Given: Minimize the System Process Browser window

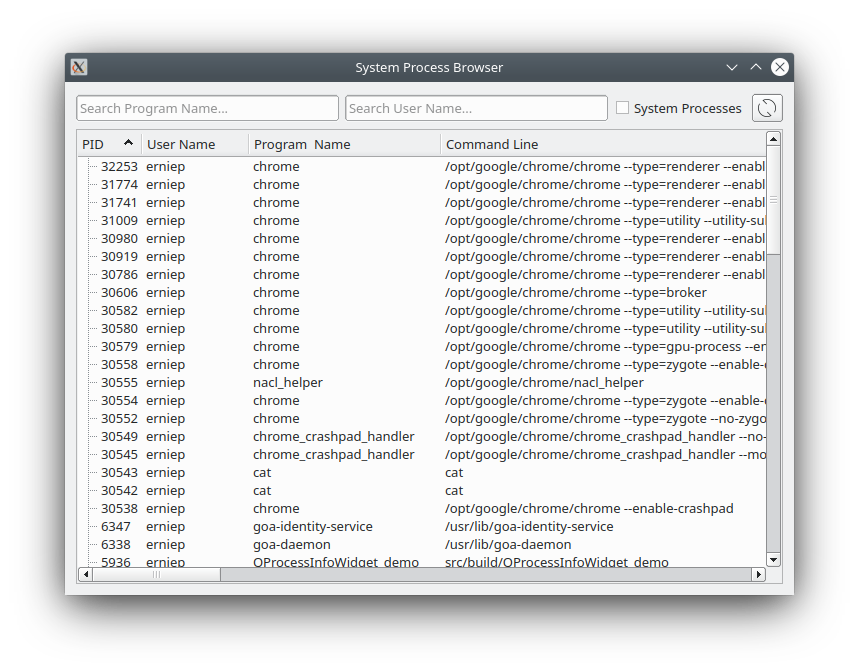Looking at the screenshot, I should point(732,67).
